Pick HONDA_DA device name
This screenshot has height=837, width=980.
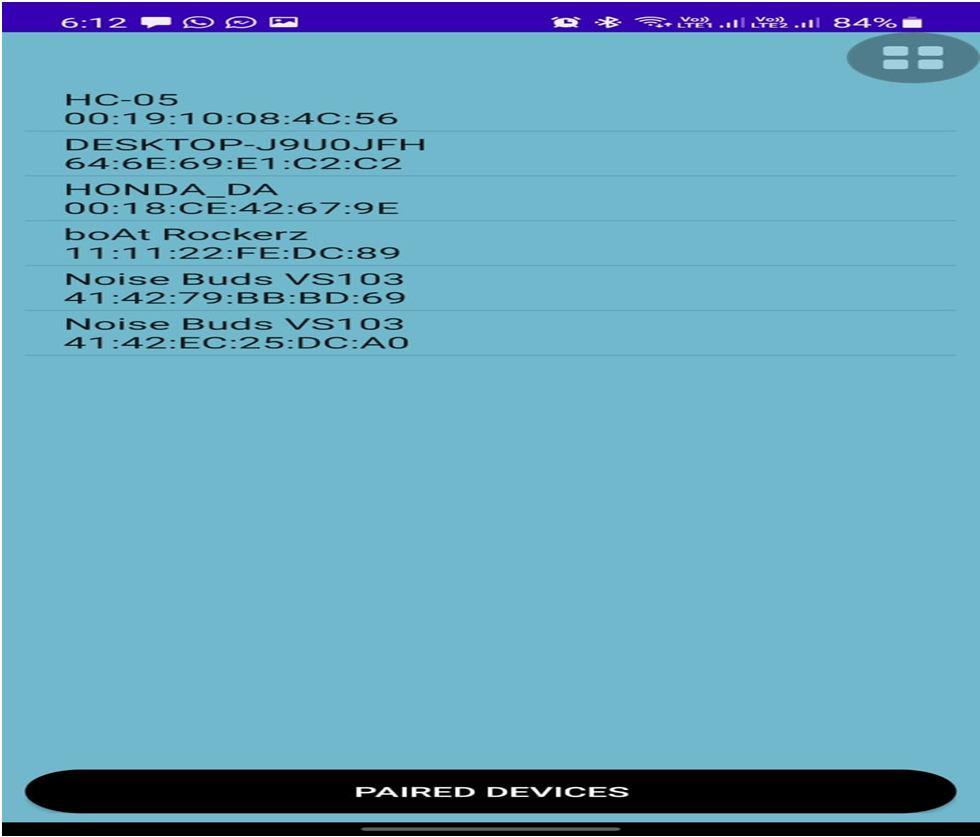coord(171,189)
